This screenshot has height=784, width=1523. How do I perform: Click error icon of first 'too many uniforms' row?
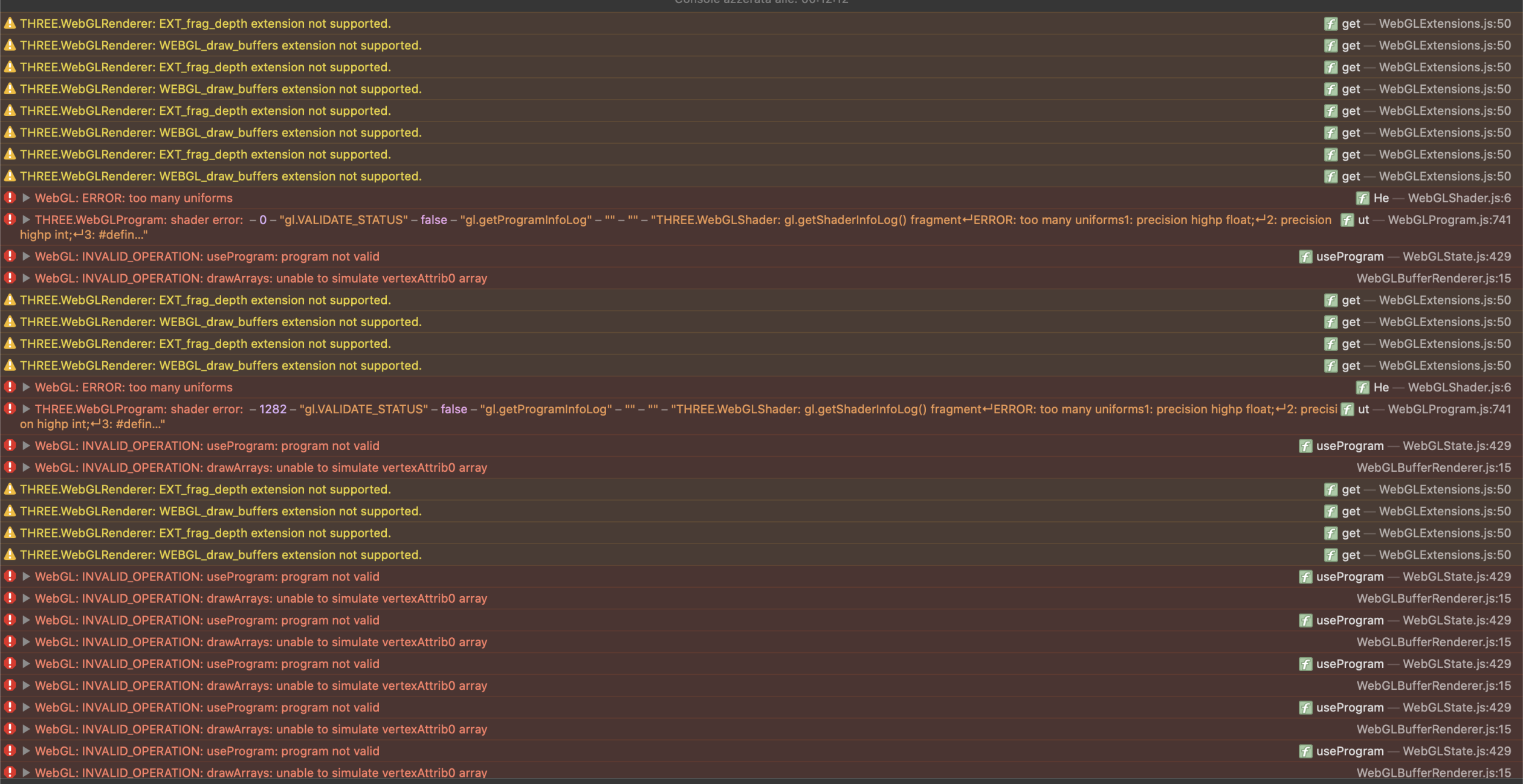[10, 198]
